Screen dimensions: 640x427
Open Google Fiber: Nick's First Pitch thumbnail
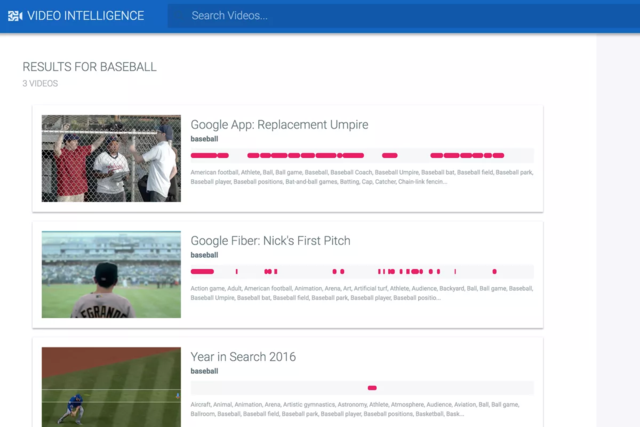(111, 275)
